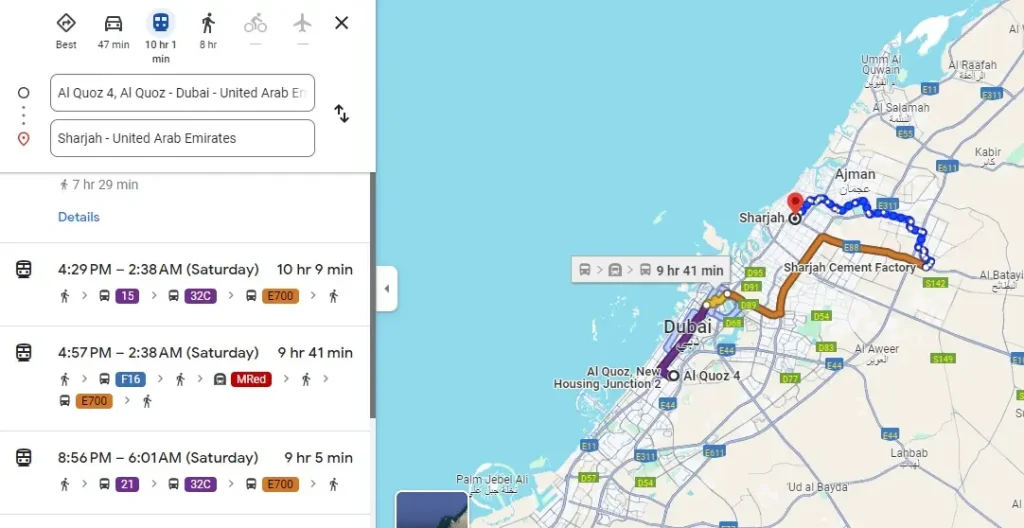The width and height of the screenshot is (1024, 528).
Task: Select route 8:56 PM – 6:01 AM
Action: click(x=185, y=472)
